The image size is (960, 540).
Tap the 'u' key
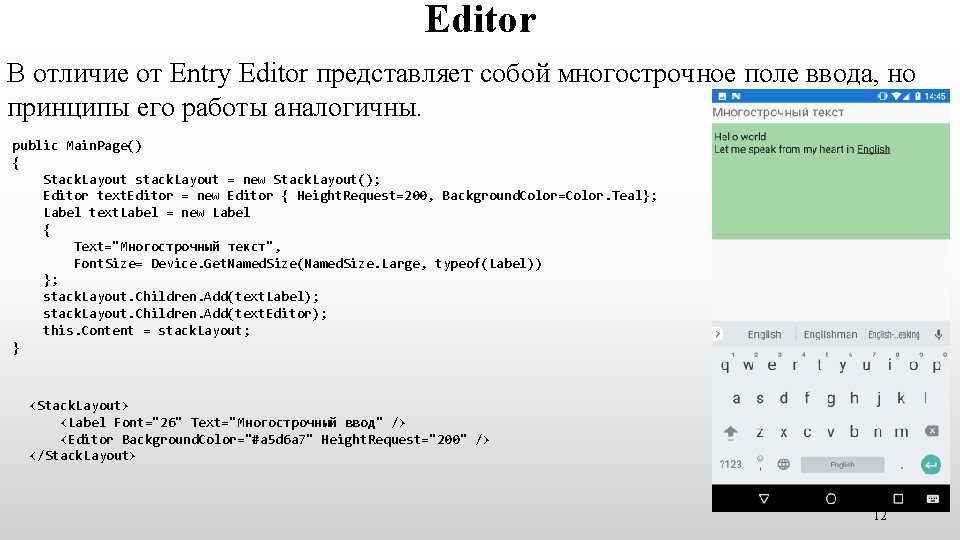pos(866,366)
